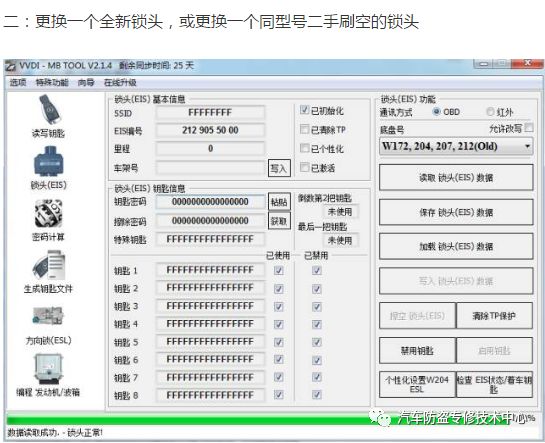
Task: Toggle 钥匙 3 已禁用 checkbox
Action: [x=317, y=306]
